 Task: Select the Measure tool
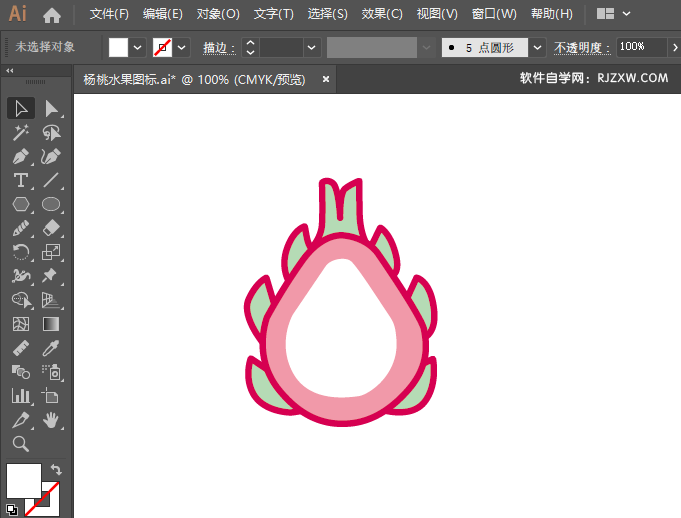pos(21,348)
